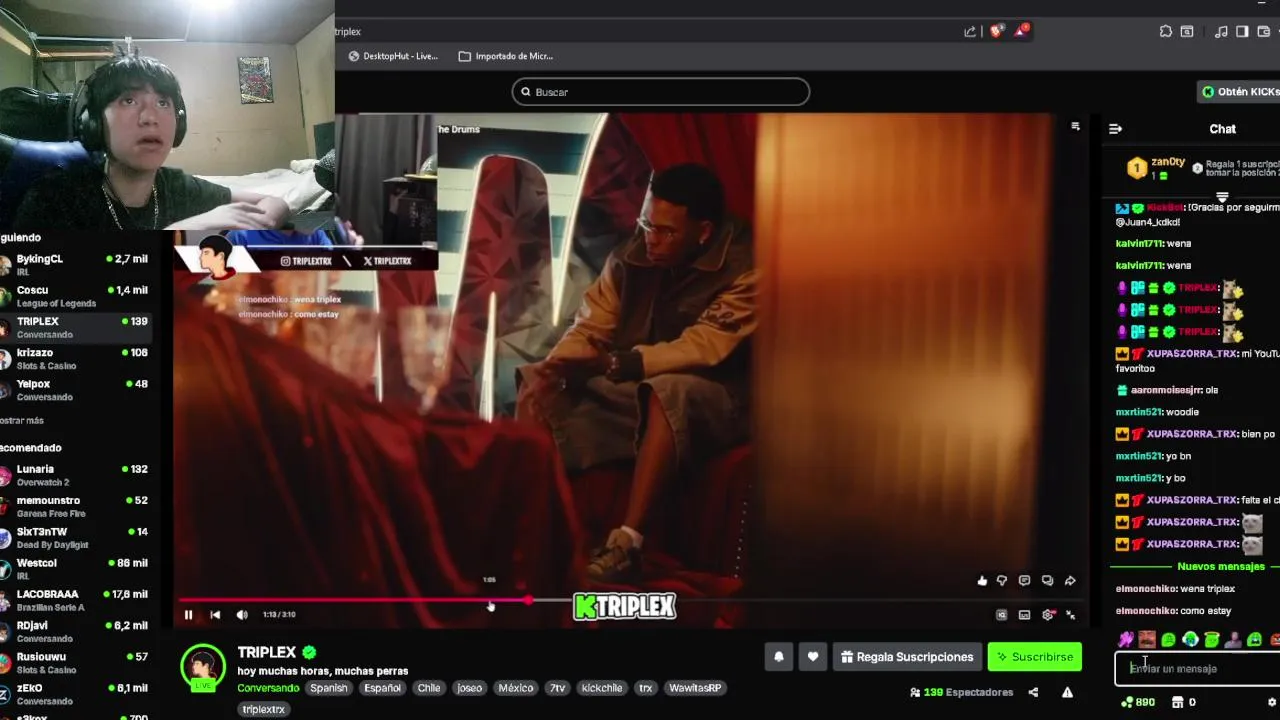Expand the Mostrar más link
The width and height of the screenshot is (1280, 720).
pos(22,421)
